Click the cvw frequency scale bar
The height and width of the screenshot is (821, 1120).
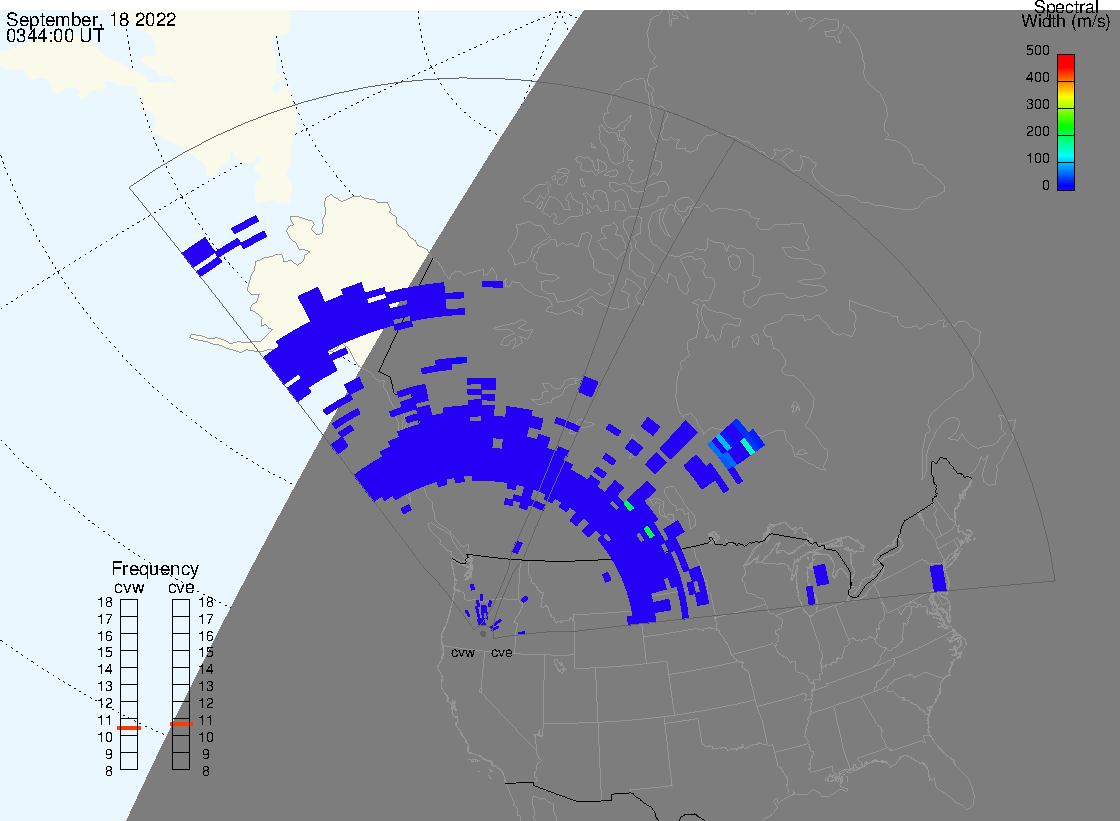pos(129,685)
